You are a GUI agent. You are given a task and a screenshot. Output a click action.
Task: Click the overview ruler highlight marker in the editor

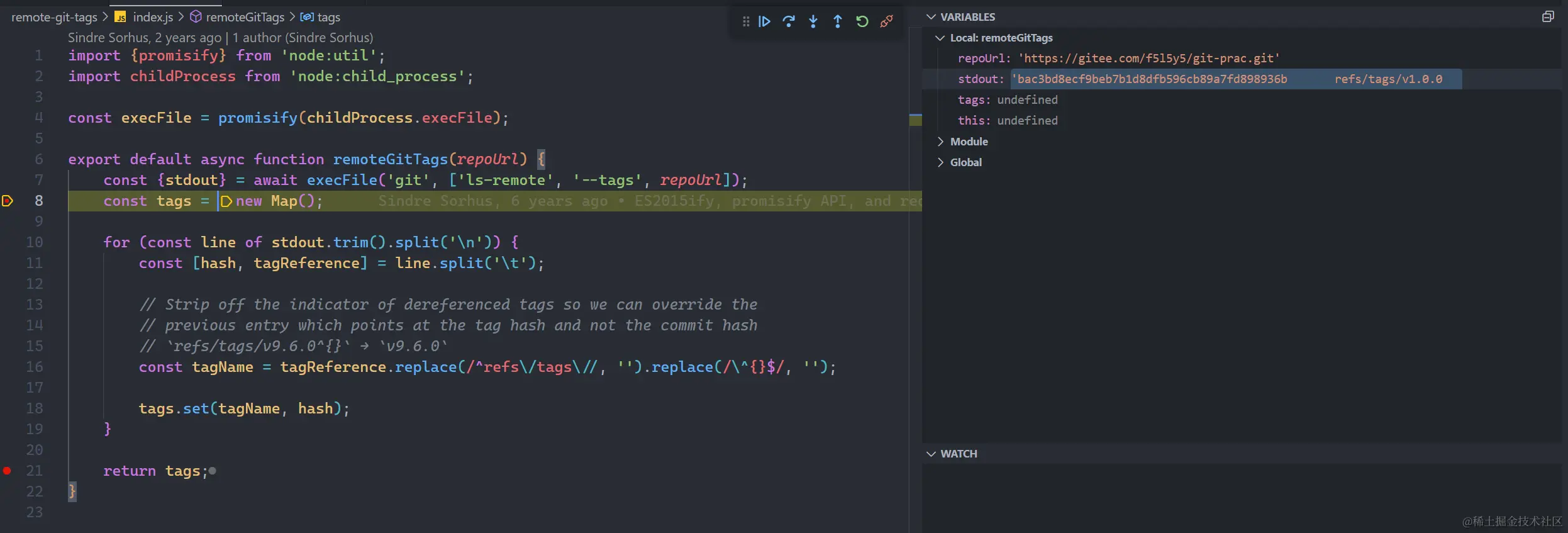pos(916,120)
